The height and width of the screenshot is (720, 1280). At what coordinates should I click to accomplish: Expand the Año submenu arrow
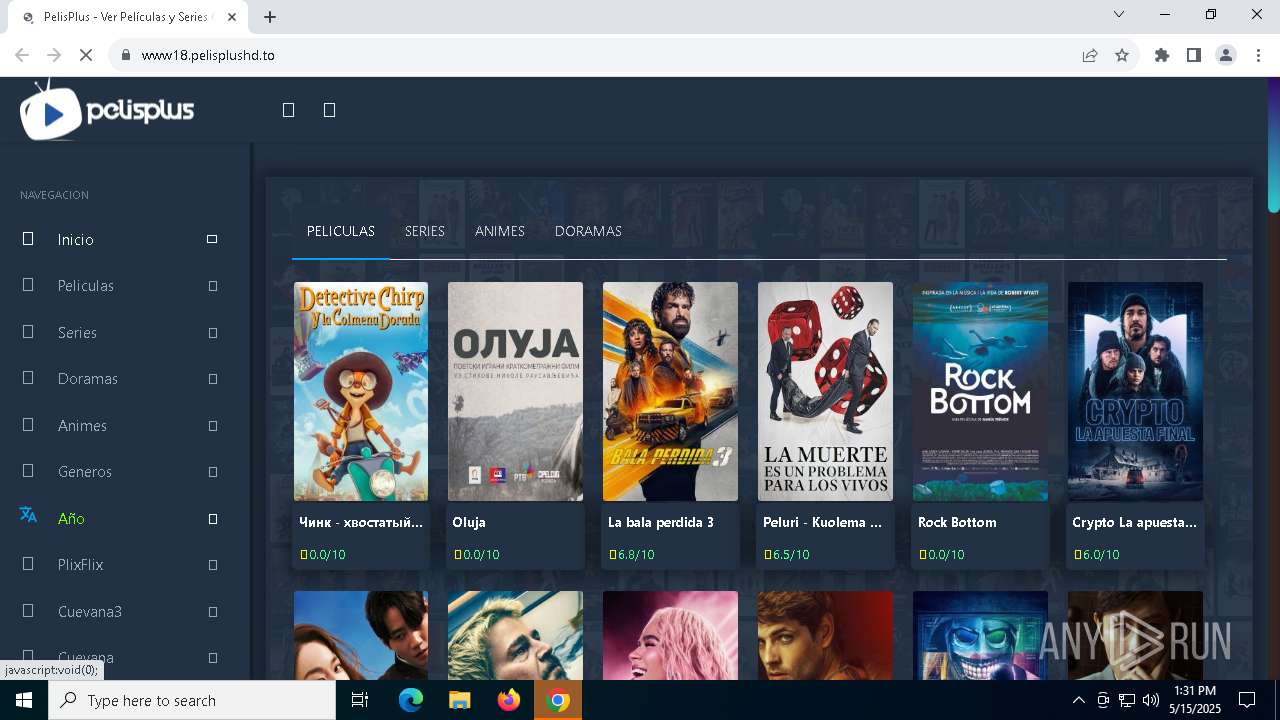point(212,519)
